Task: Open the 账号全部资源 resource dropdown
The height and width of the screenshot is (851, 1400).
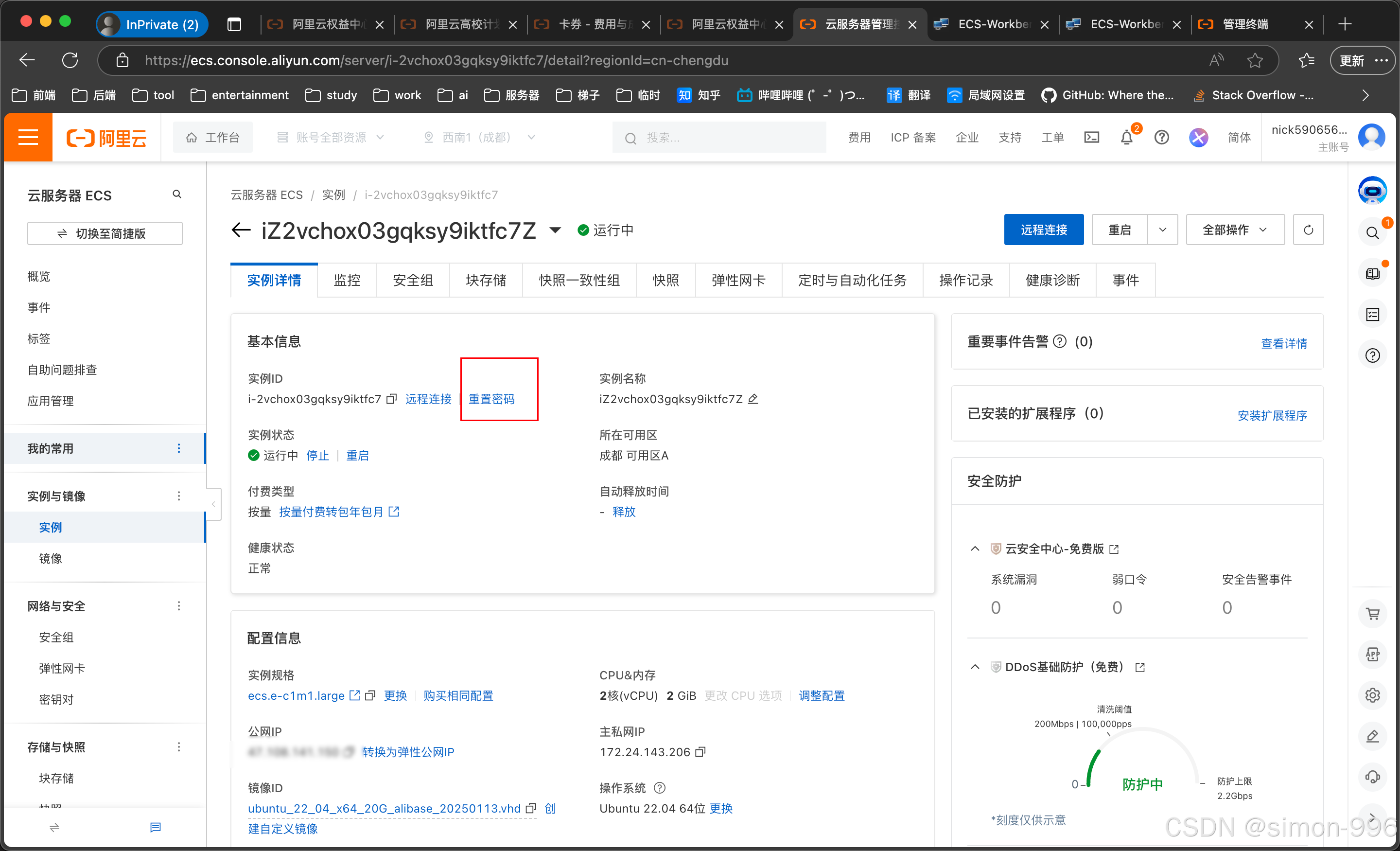Action: [x=330, y=138]
